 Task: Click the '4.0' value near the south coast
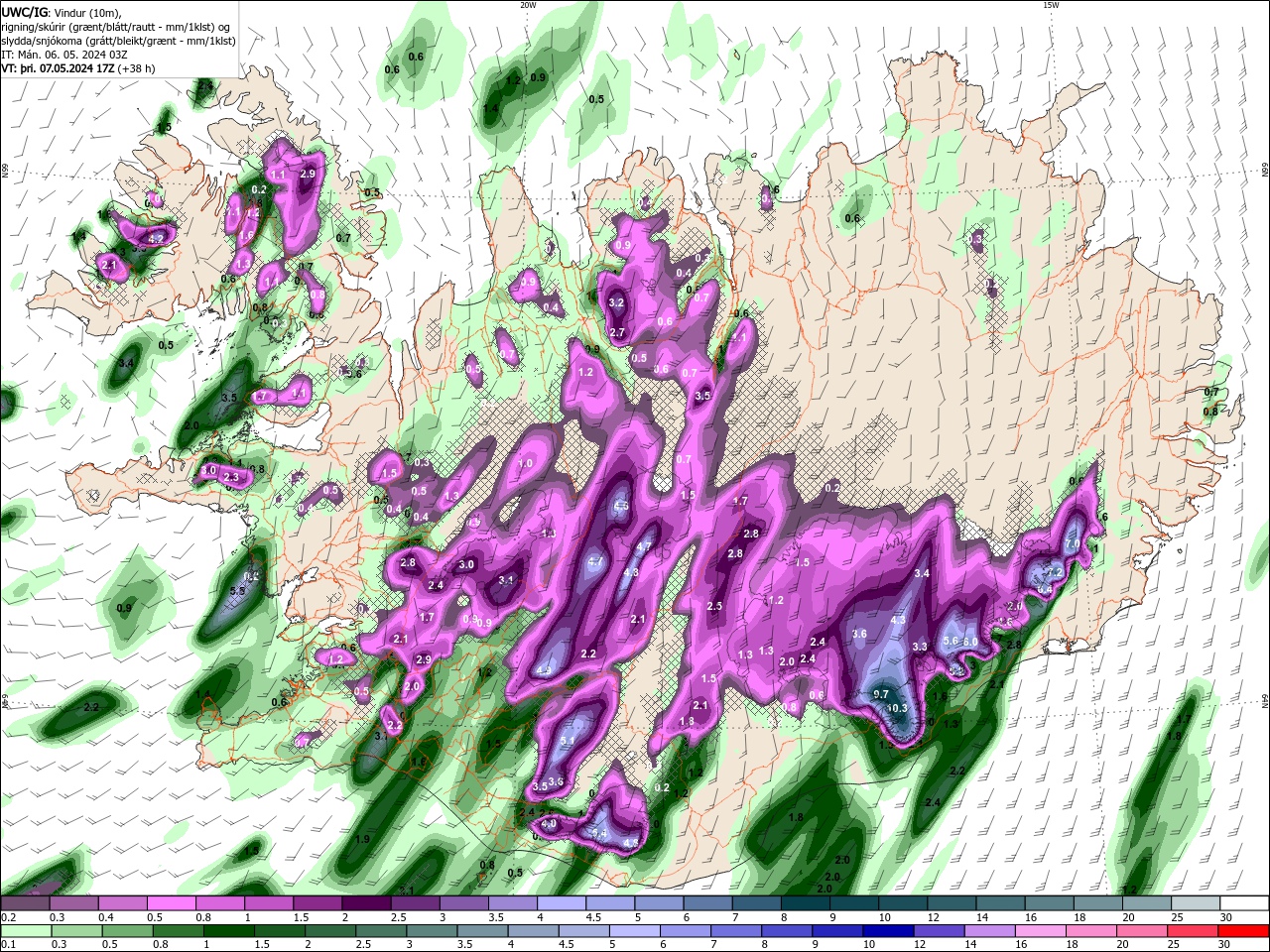coord(548,823)
